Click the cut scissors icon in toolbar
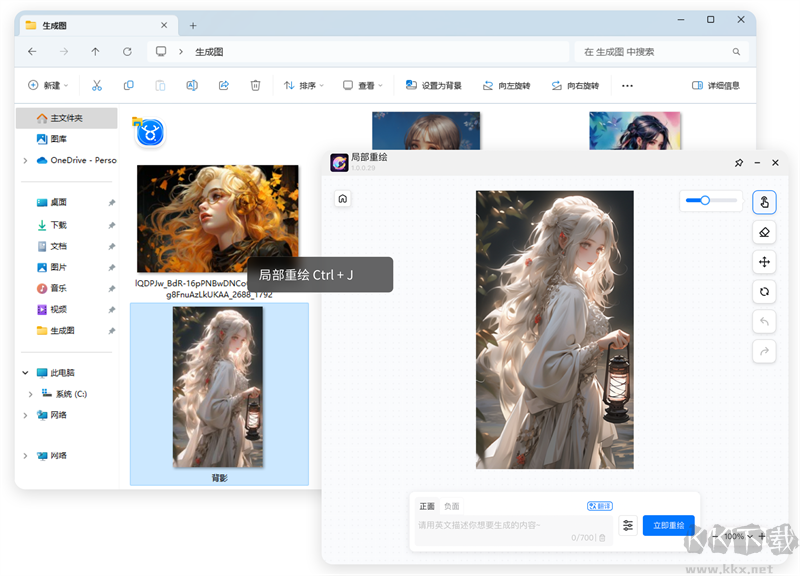 tap(97, 86)
